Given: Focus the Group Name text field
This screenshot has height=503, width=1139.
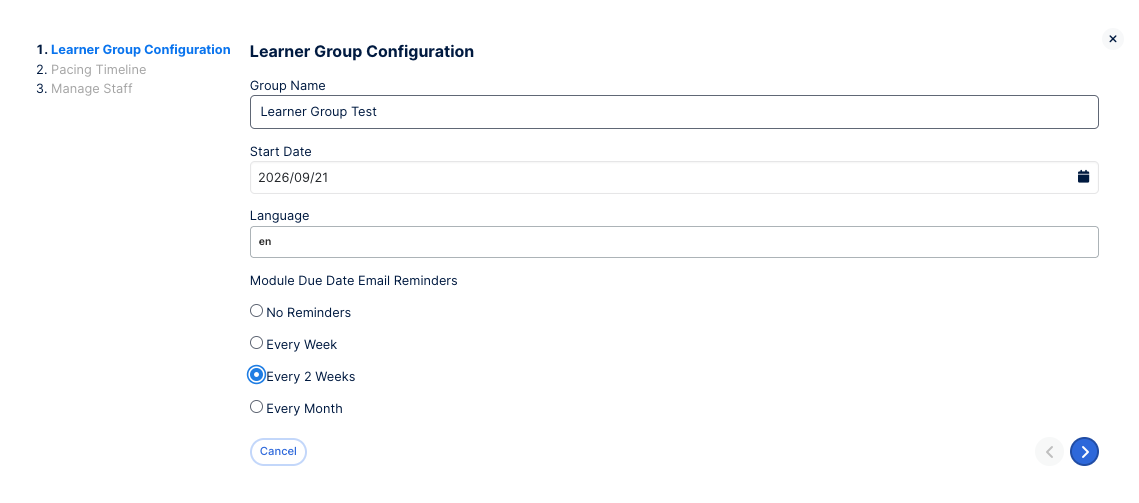Looking at the screenshot, I should [x=674, y=112].
